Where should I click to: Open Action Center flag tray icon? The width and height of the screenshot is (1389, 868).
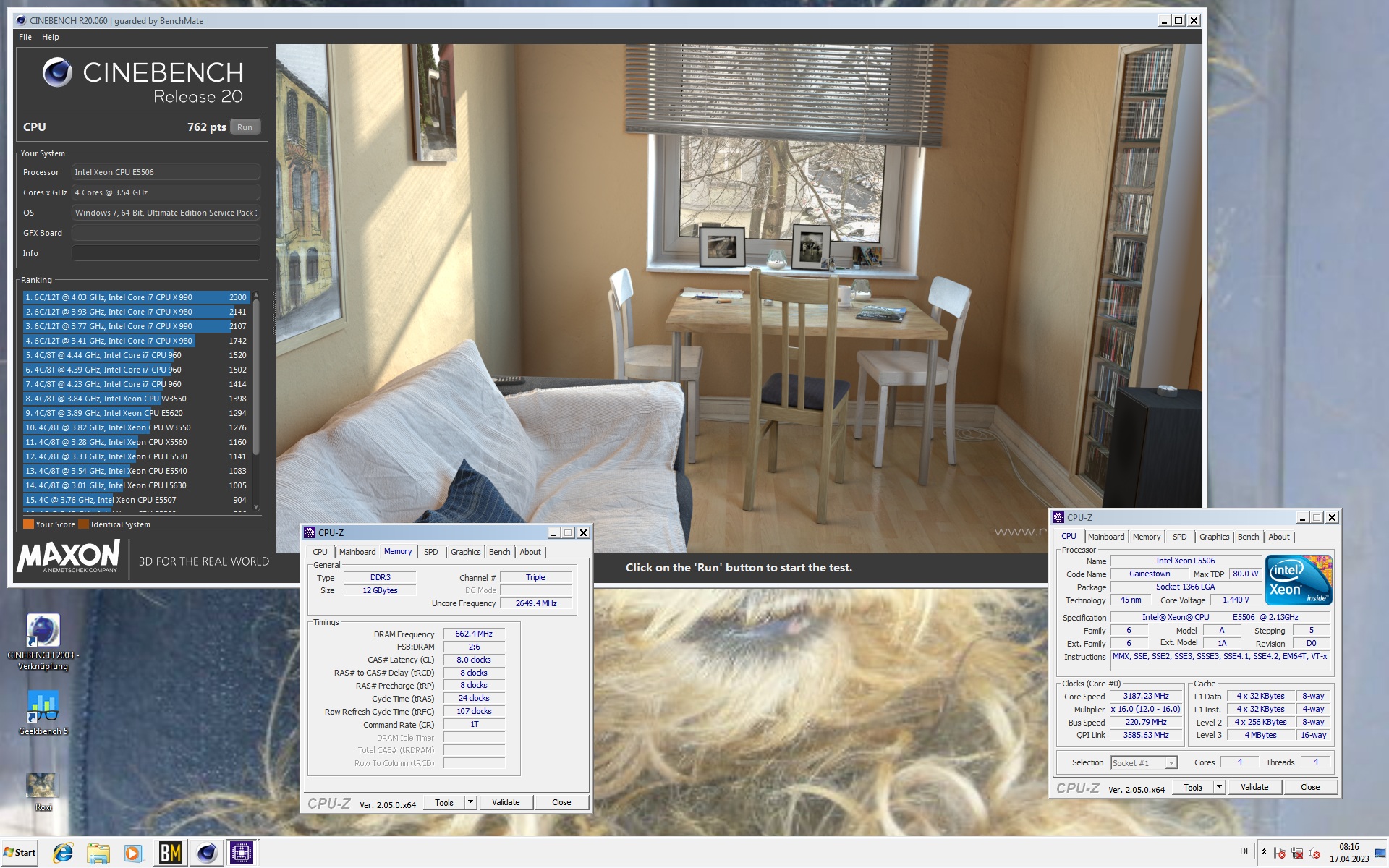click(1280, 853)
